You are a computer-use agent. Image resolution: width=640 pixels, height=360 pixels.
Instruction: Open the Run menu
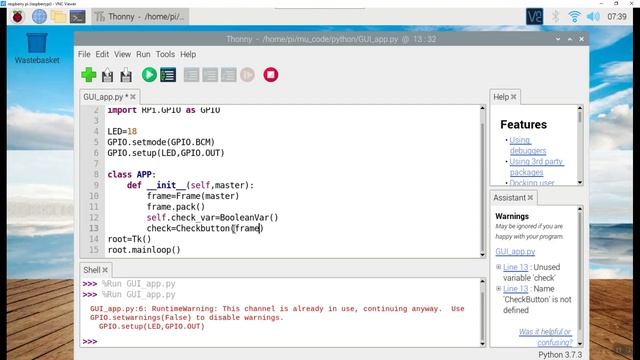point(143,54)
